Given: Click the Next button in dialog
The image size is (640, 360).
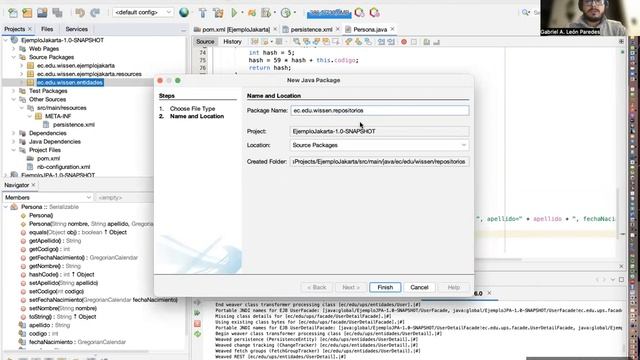Looking at the screenshot, I should 351,287.
